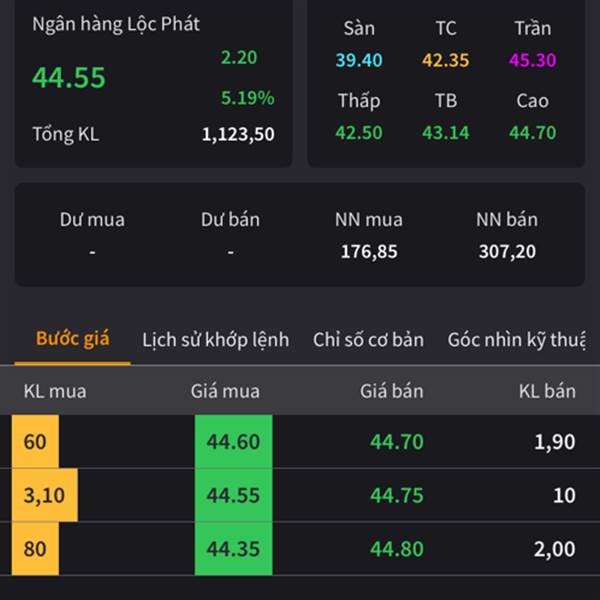The image size is (600, 600).
Task: Click the Tổng KL label
Action: (x=66, y=134)
